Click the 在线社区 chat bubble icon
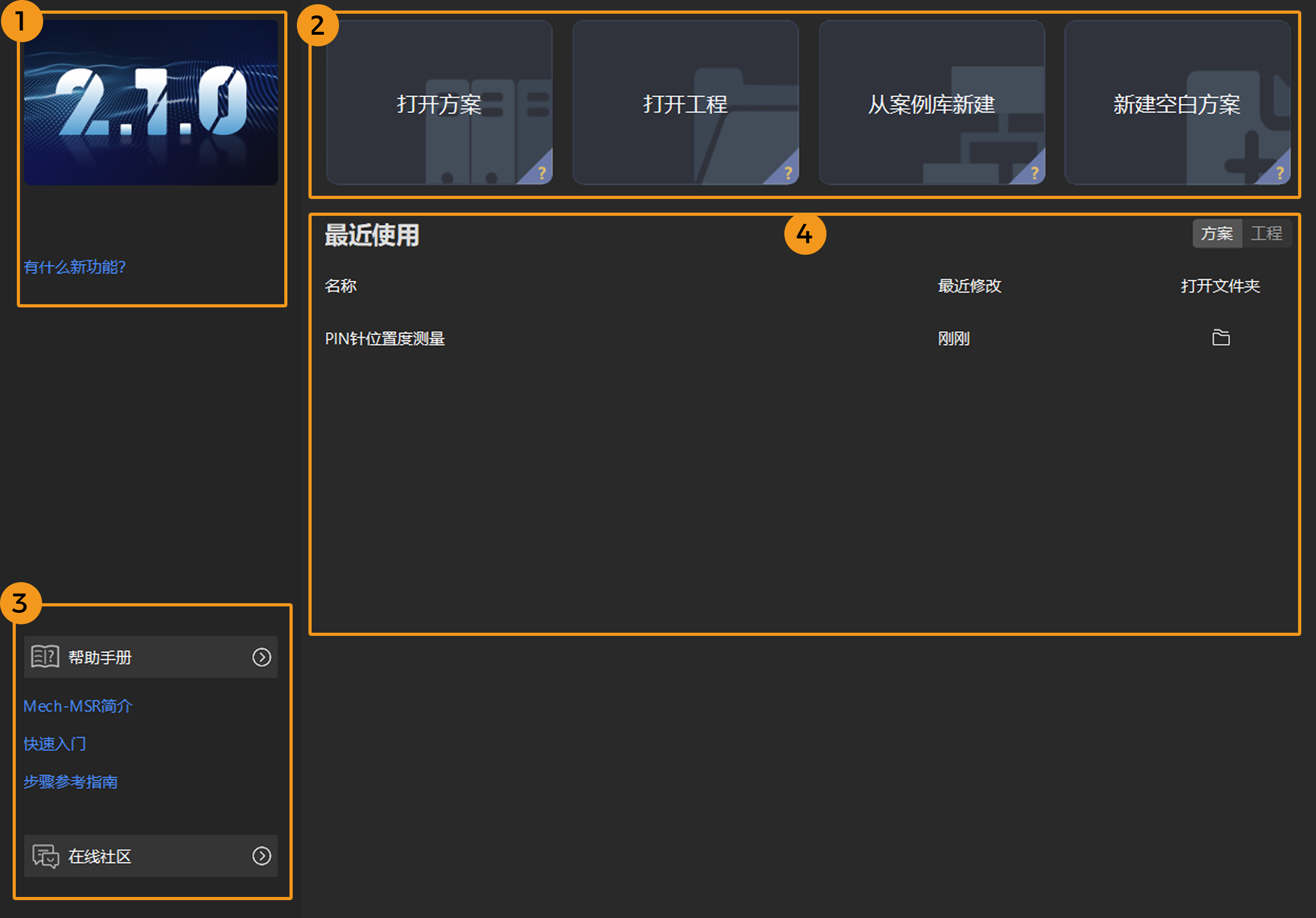 45,856
